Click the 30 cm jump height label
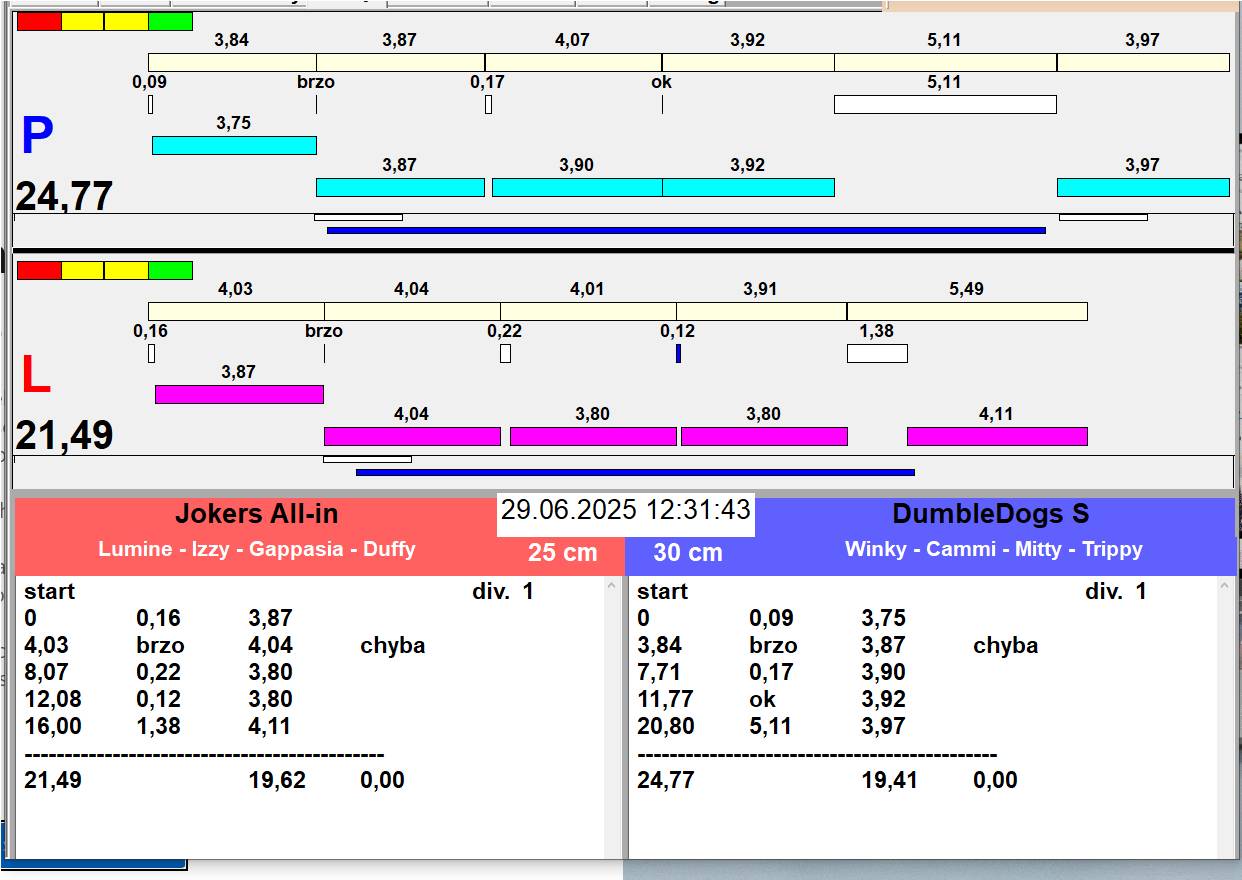The height and width of the screenshot is (880, 1242). tap(688, 552)
